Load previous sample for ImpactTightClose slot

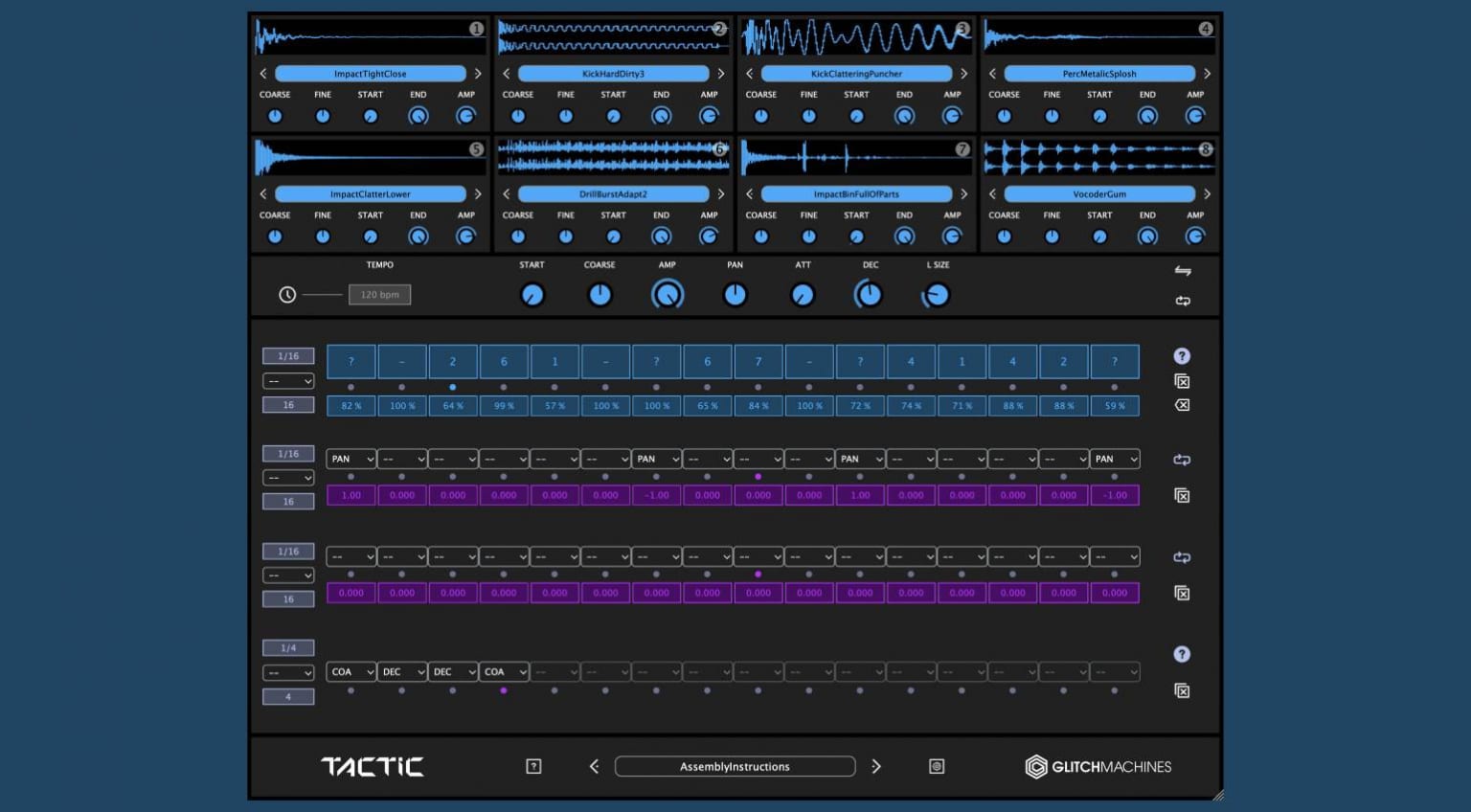263,74
